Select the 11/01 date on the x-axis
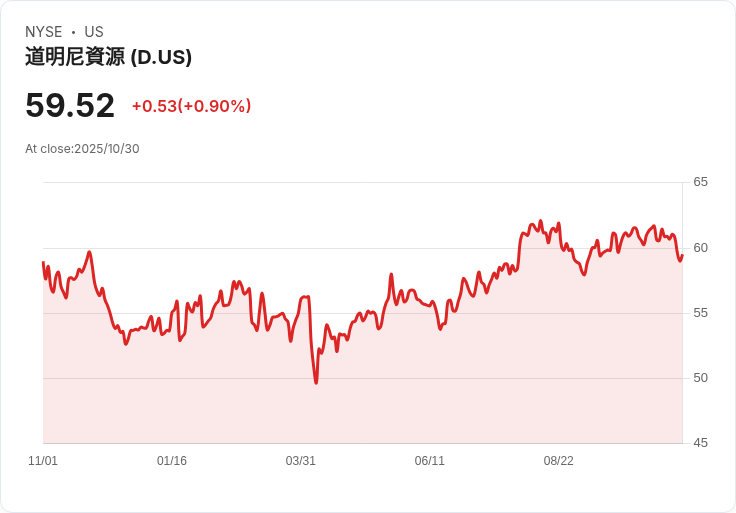 coord(43,461)
